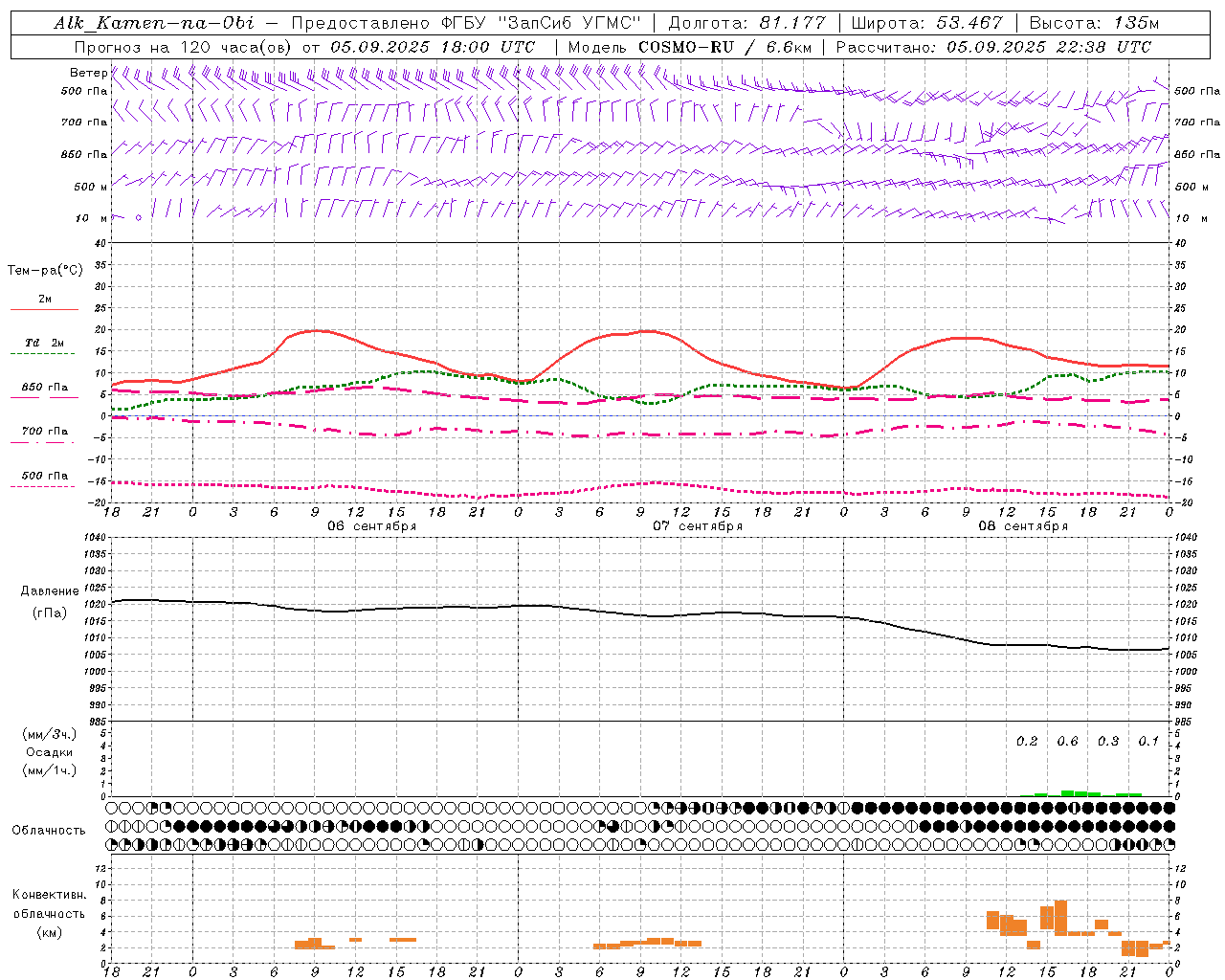The height and width of the screenshot is (980, 1225).
Task: Click the forecast start time 18:00 UTC
Action: (x=486, y=47)
